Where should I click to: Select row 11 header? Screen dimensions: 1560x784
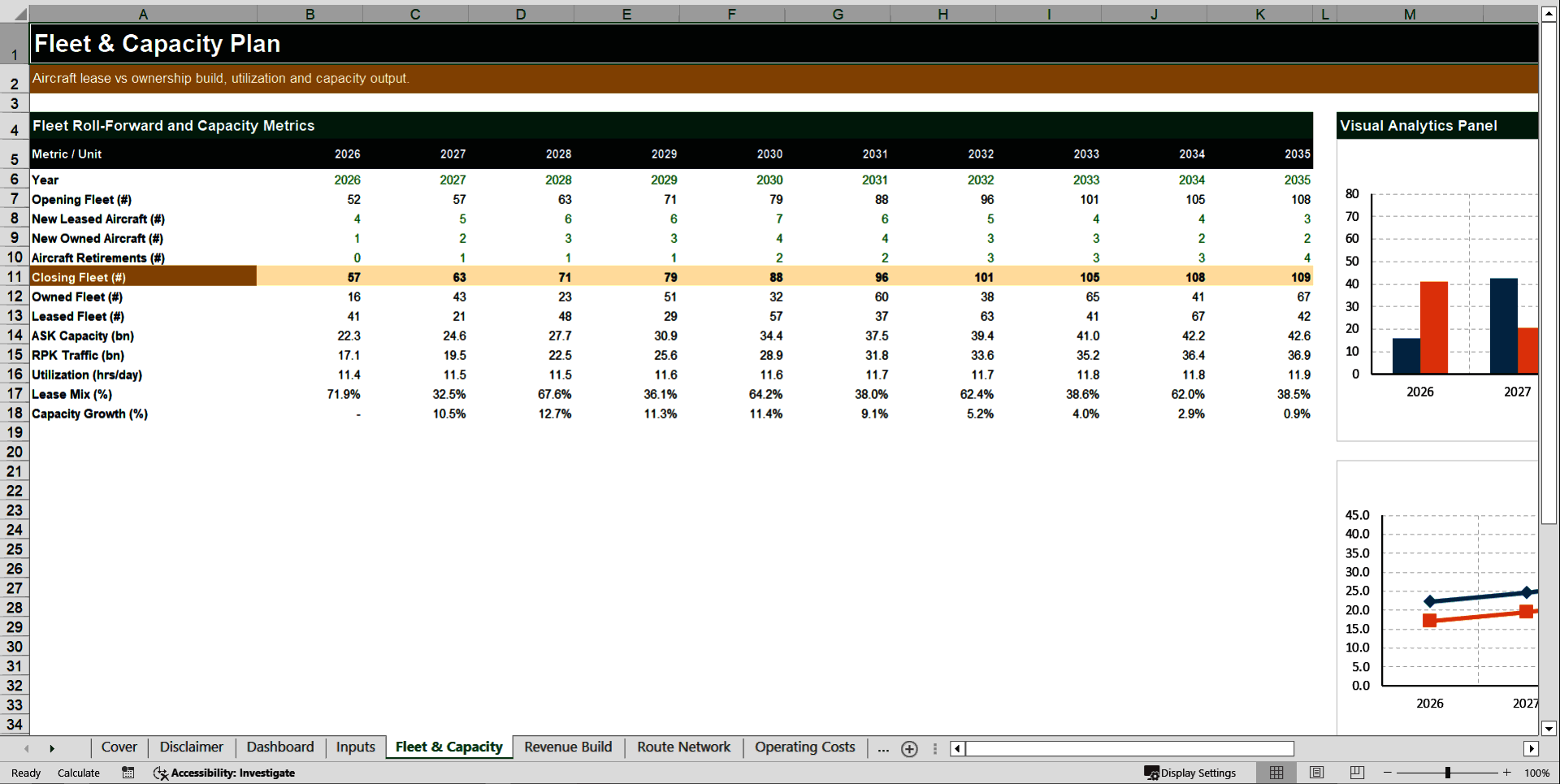(15, 277)
